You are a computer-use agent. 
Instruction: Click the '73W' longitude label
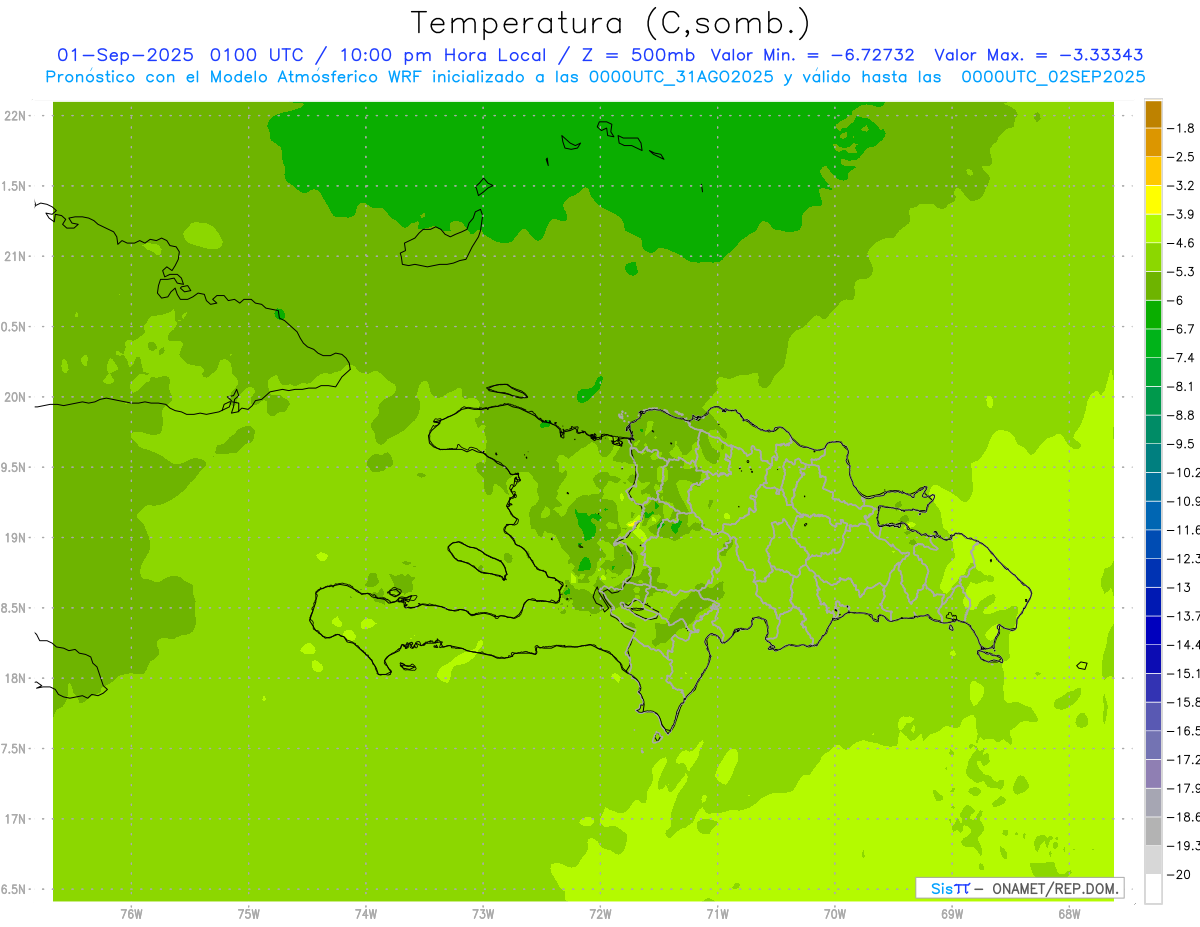tap(483, 915)
